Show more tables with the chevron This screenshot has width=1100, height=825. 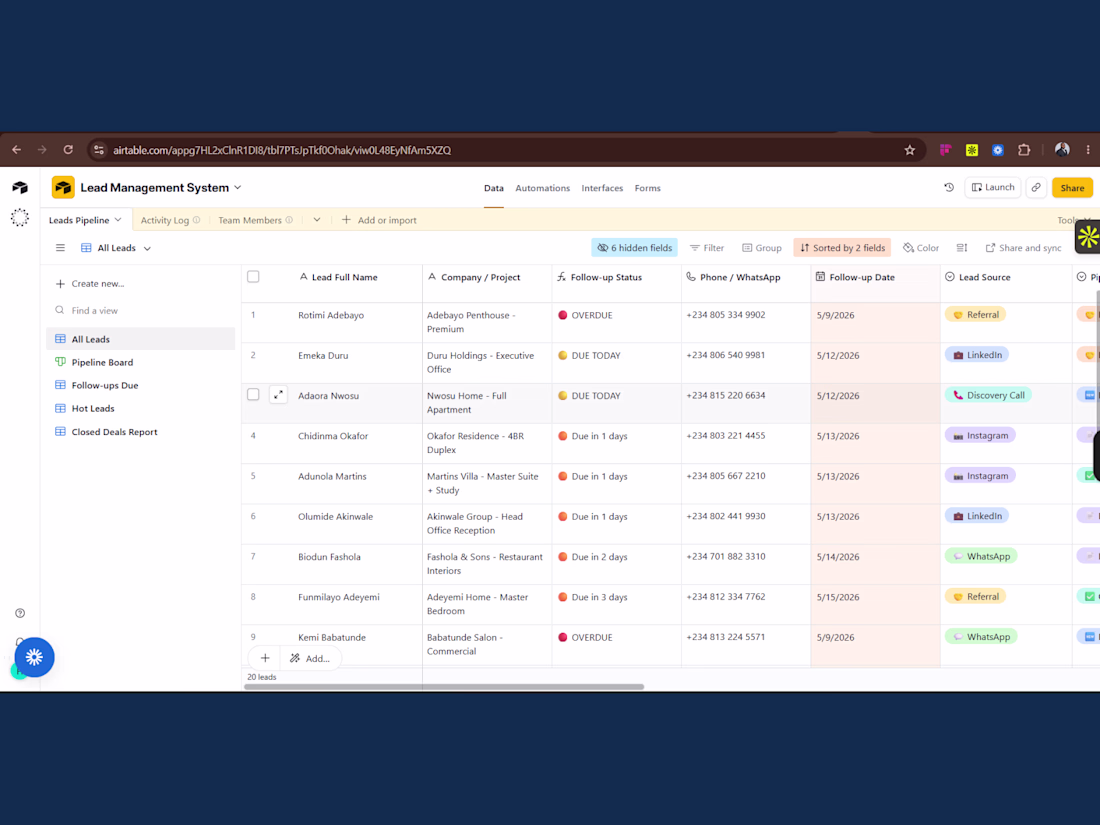[x=317, y=220]
